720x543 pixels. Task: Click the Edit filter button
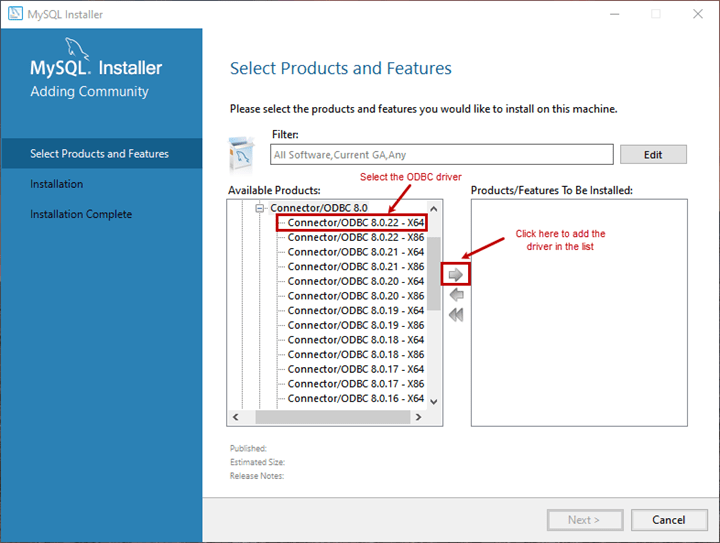(653, 155)
